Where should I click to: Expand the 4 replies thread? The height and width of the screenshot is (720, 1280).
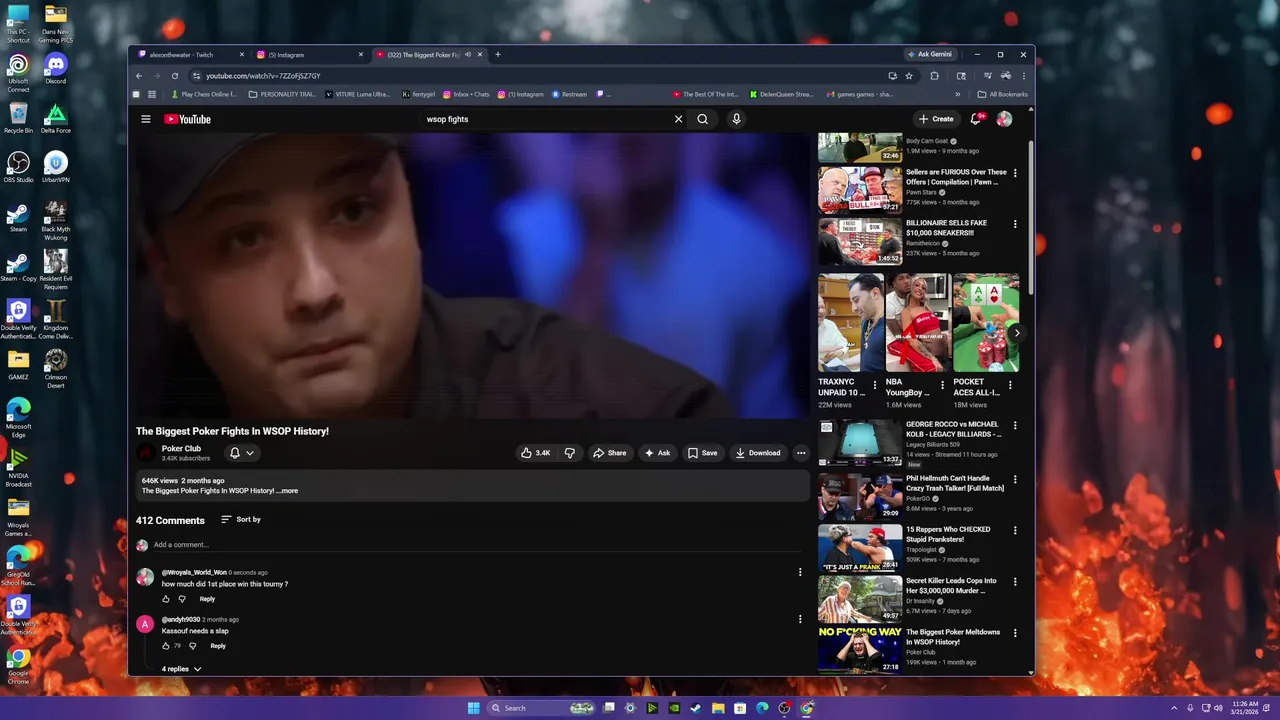pos(181,669)
